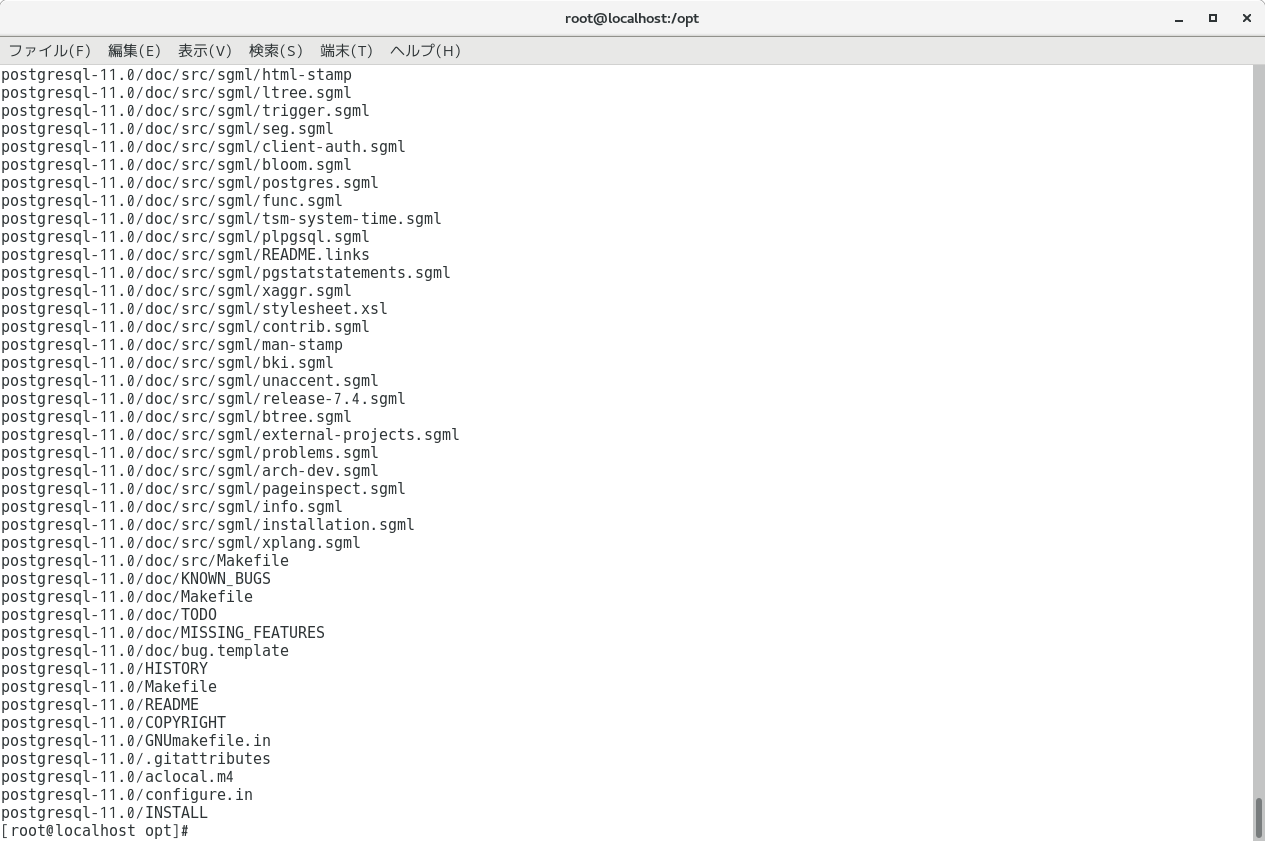Screen dimensions: 1265x841
Task: Click the line ending .gitattributes
Action: [x=136, y=759]
